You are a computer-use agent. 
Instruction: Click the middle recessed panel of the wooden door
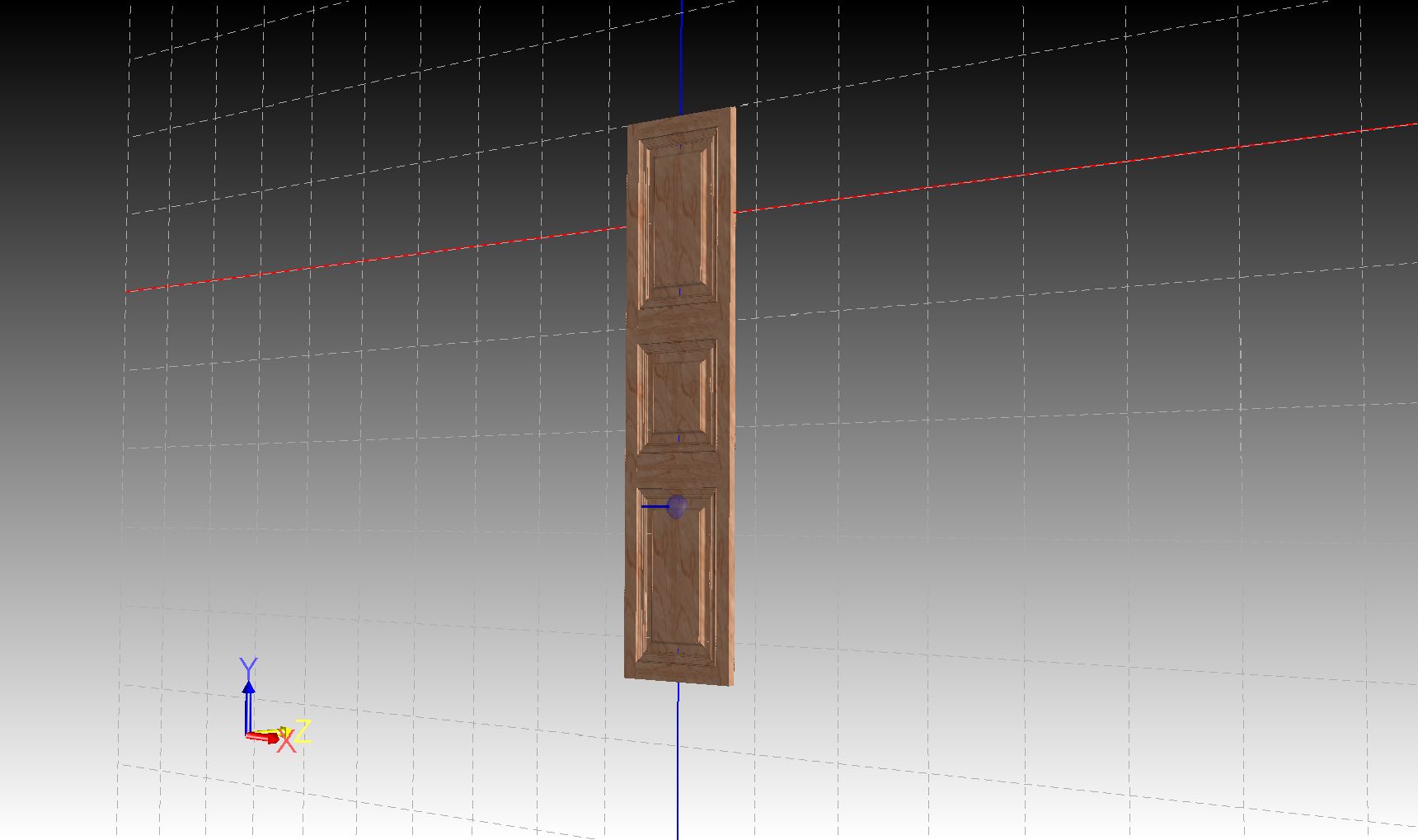pyautogui.click(x=678, y=396)
